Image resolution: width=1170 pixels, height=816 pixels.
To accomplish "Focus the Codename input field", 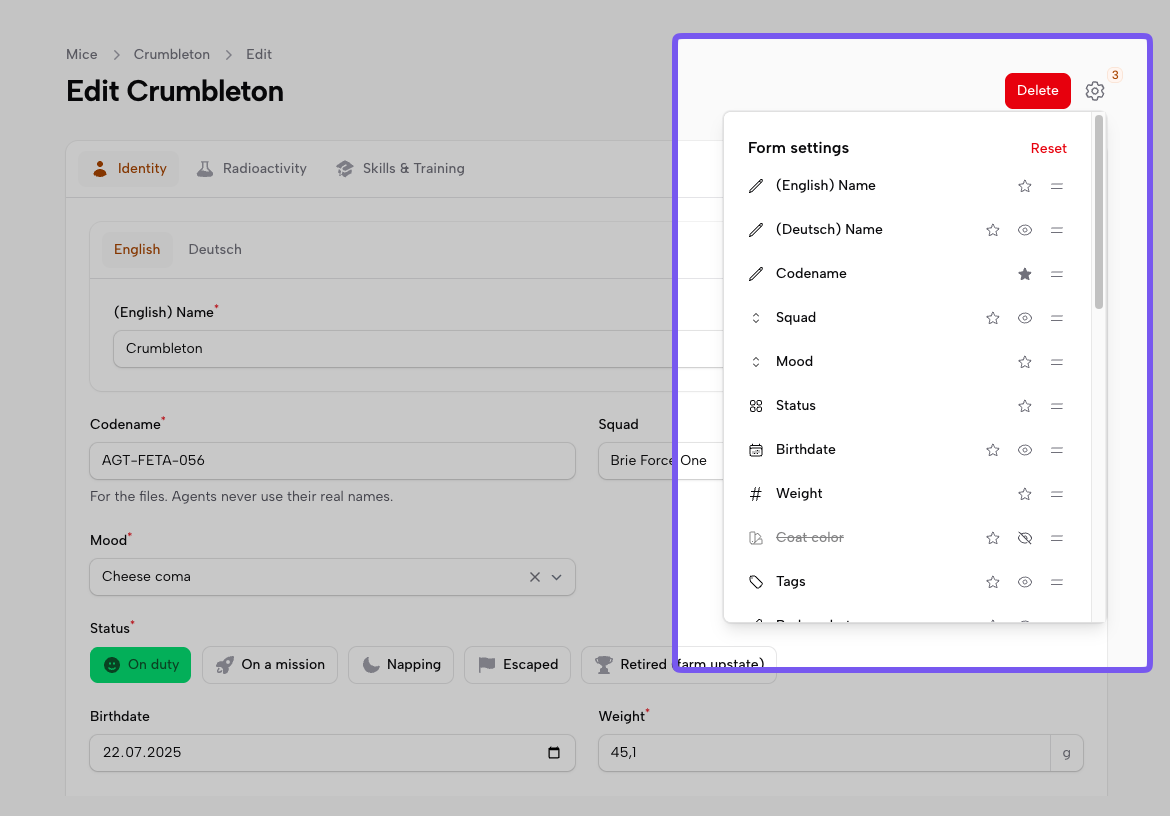I will pos(332,461).
